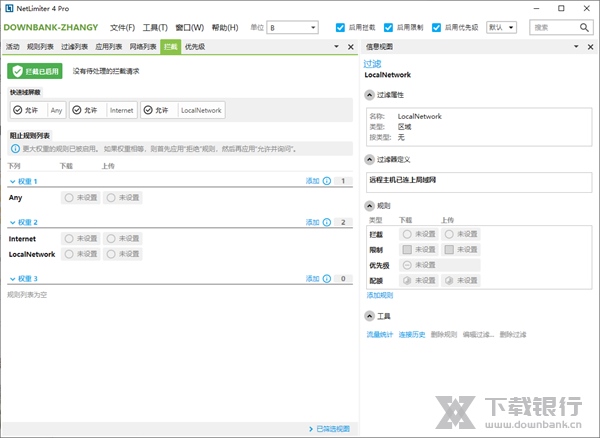Select download radio for Internet rule
Screen dimensions: 600x438
click(x=69, y=239)
